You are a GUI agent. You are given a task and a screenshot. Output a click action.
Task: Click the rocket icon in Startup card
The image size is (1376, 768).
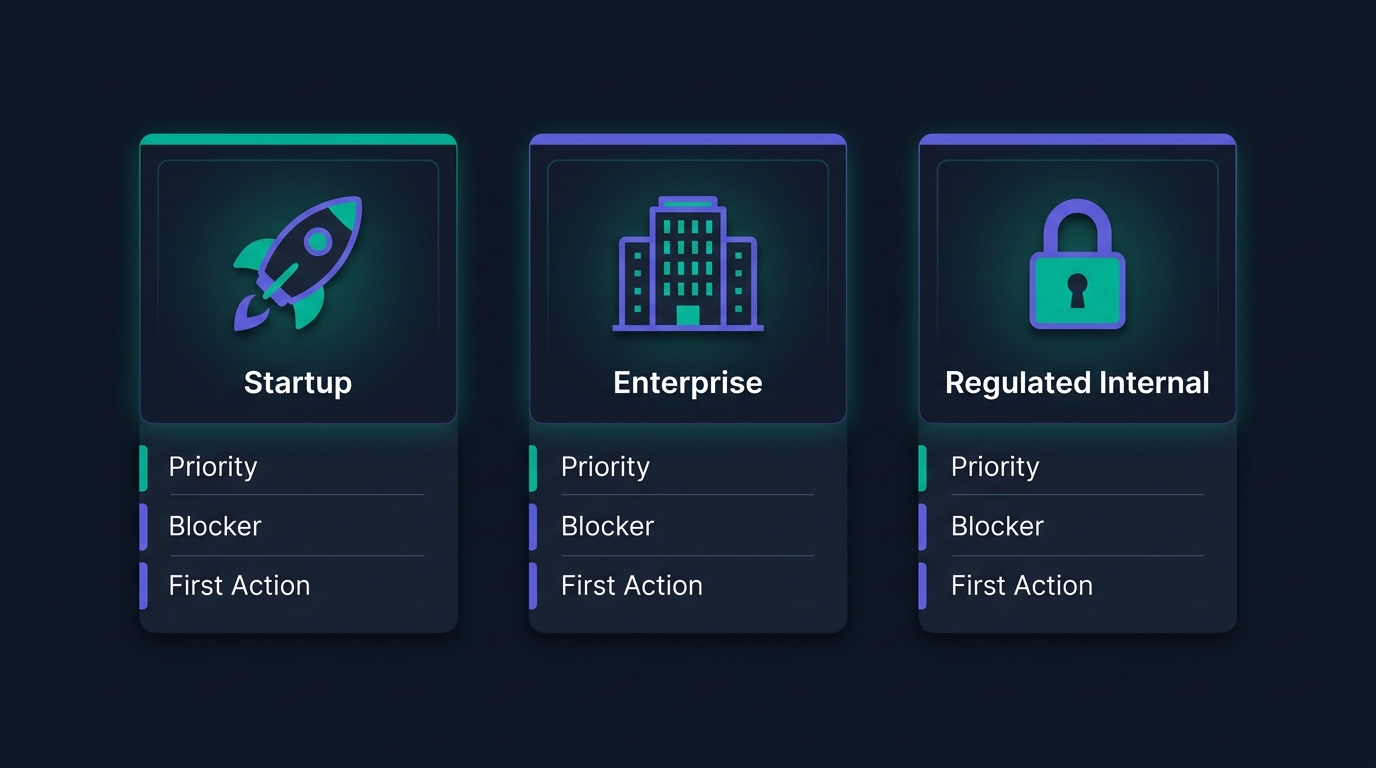(298, 263)
